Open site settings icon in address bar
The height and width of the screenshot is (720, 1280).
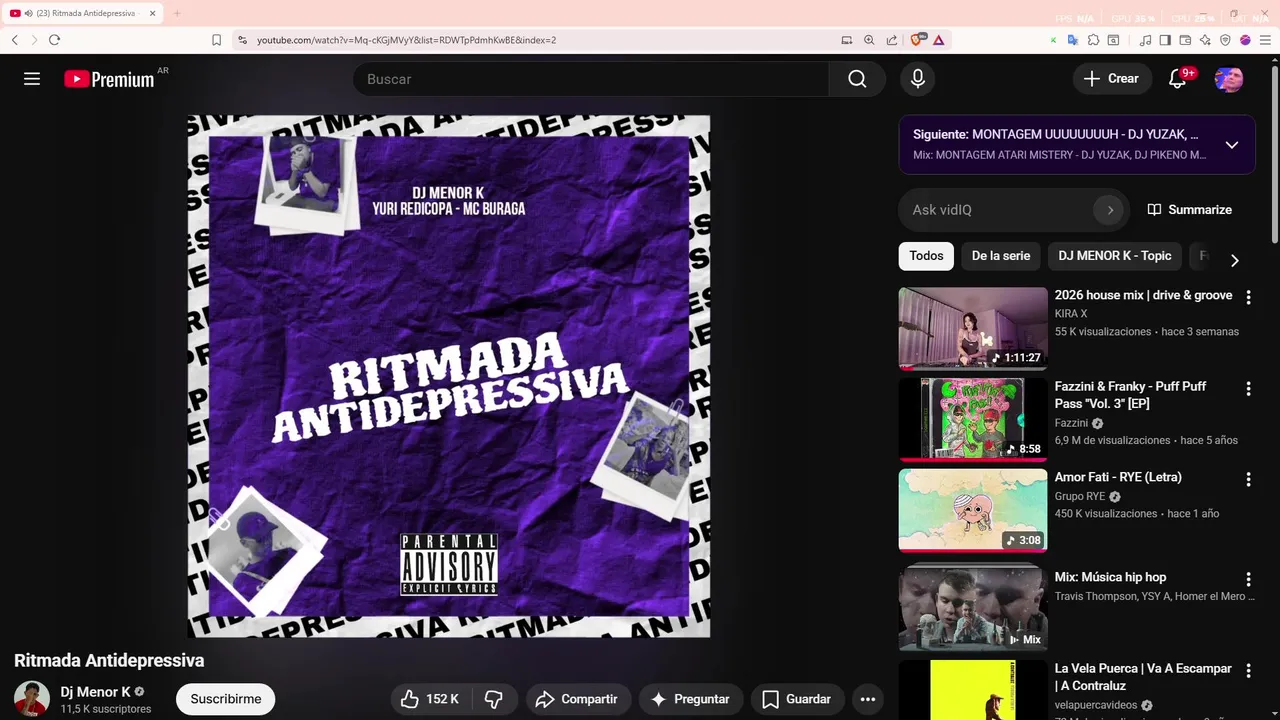click(x=241, y=40)
